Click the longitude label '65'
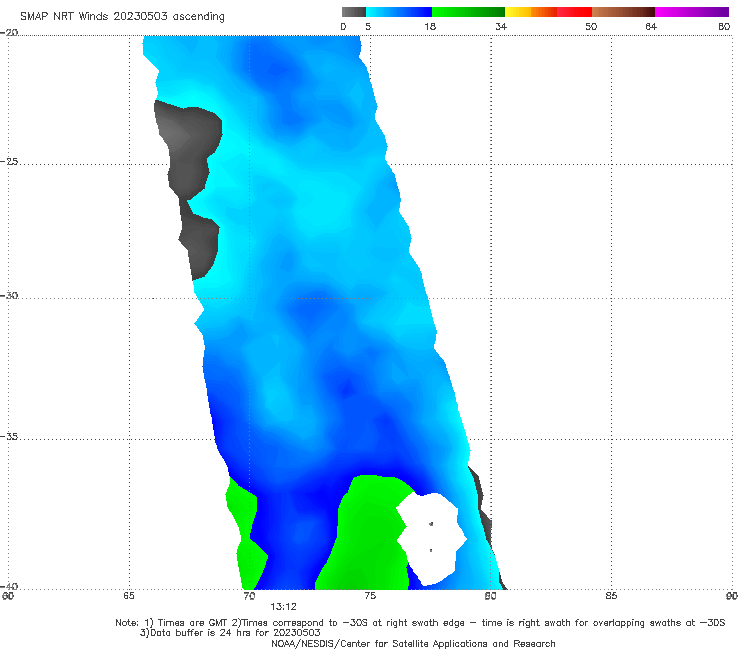The height and width of the screenshot is (650, 740). (129, 596)
